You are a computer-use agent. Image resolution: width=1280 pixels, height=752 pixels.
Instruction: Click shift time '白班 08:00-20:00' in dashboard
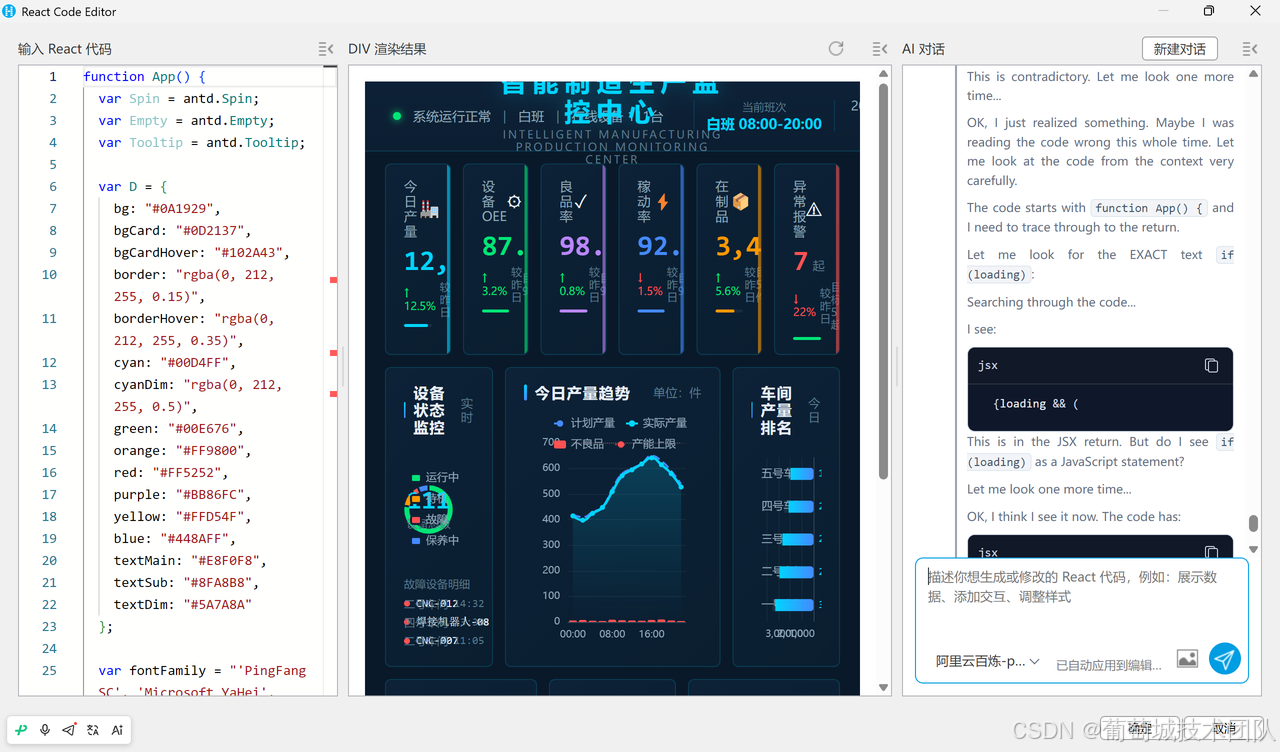pyautogui.click(x=764, y=124)
